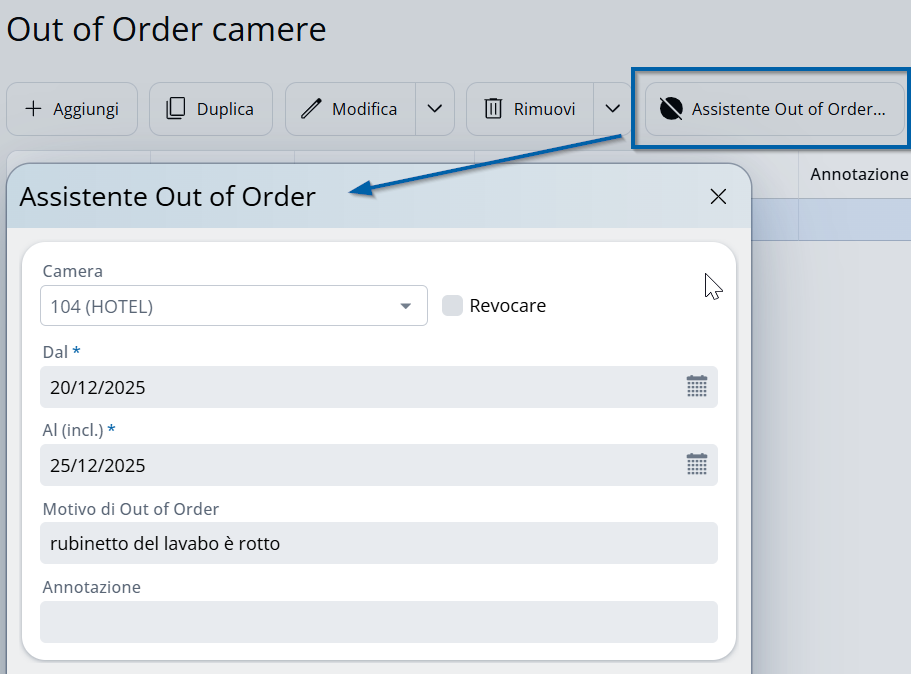Click the Annotazione column header
This screenshot has height=674, width=911.
(858, 174)
